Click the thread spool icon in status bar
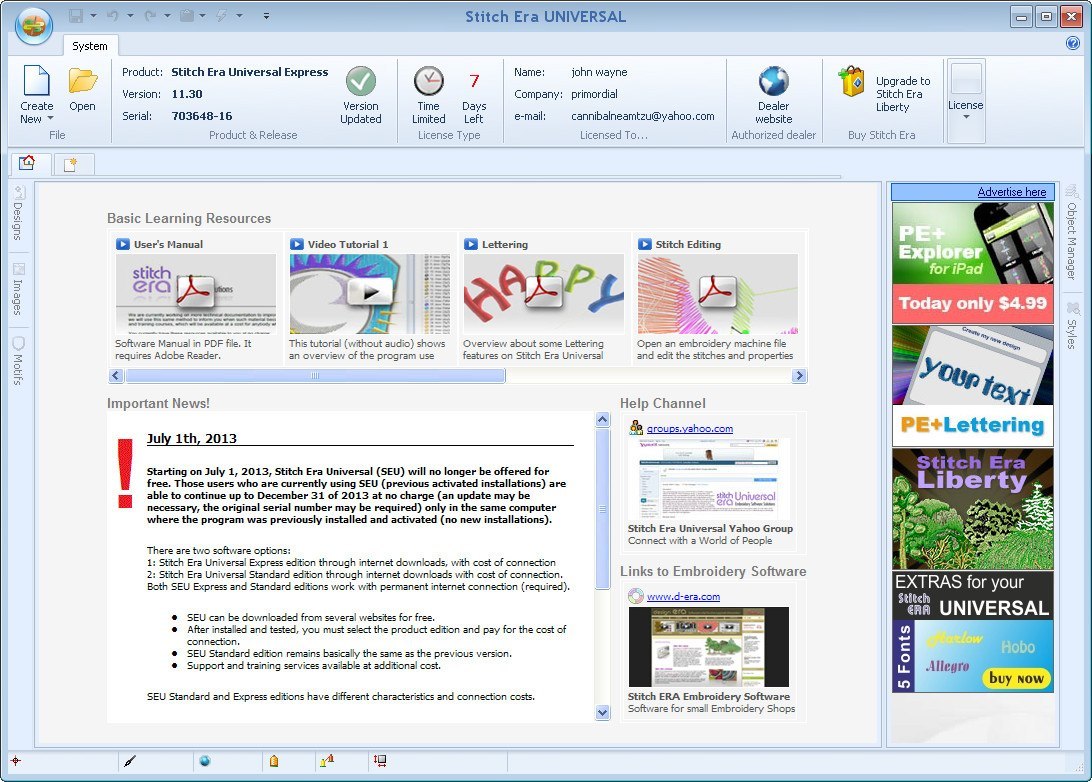1092x782 pixels. (x=274, y=761)
